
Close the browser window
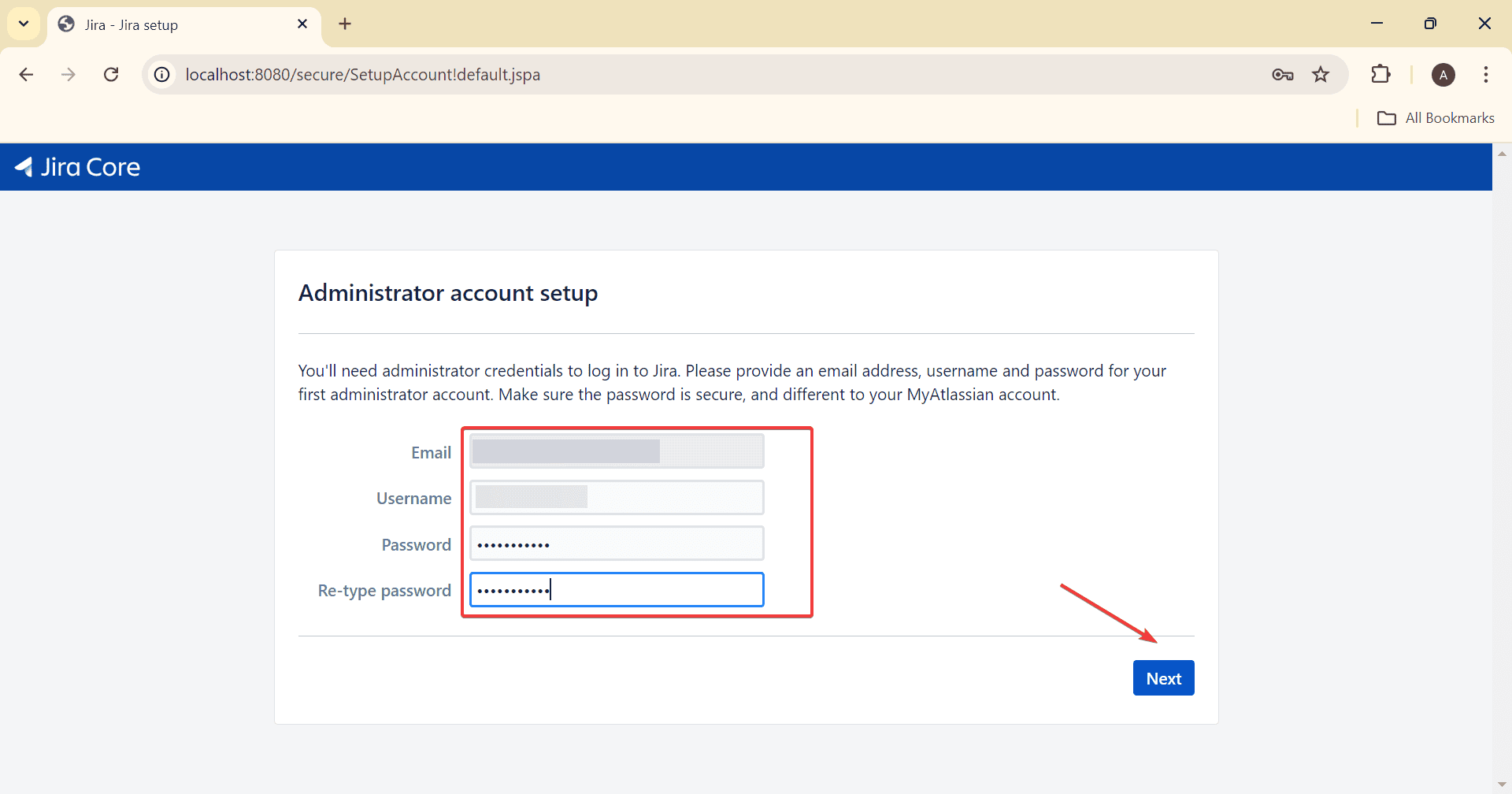pyautogui.click(x=1484, y=24)
